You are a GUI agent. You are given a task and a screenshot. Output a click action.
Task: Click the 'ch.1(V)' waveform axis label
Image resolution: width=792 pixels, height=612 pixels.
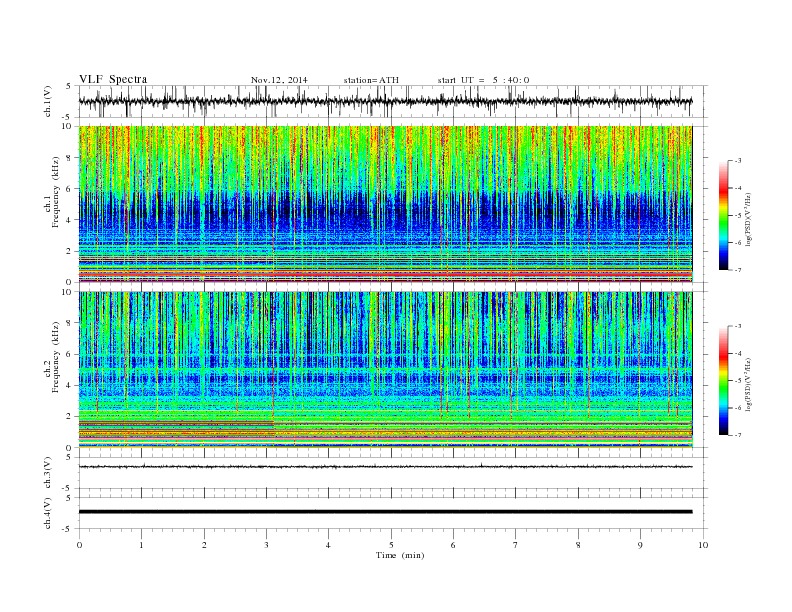tap(48, 101)
